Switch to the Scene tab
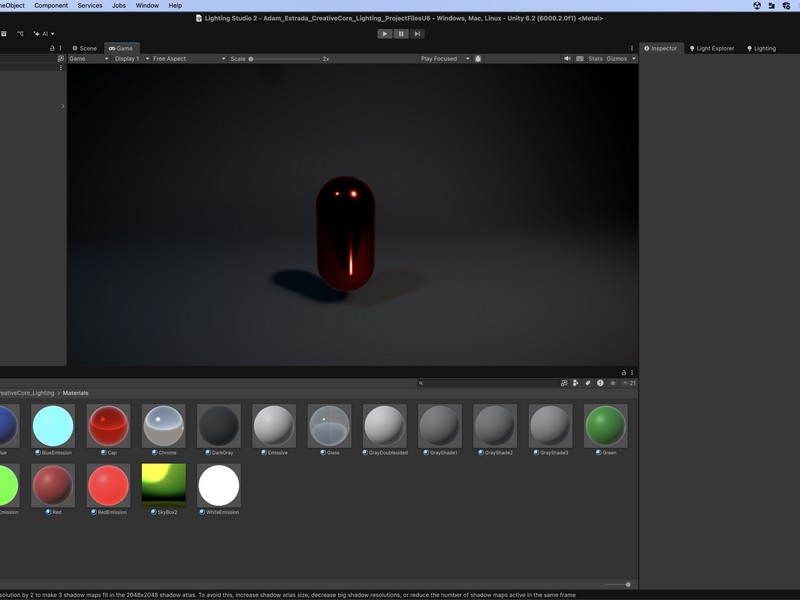Image resolution: width=800 pixels, height=600 pixels. click(85, 48)
